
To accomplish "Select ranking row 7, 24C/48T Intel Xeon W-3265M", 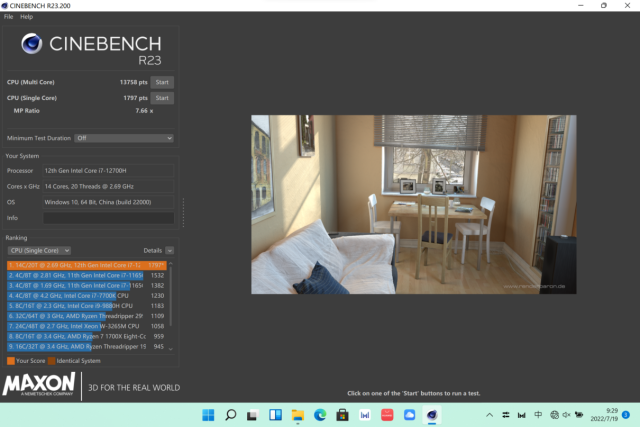I will (87, 326).
